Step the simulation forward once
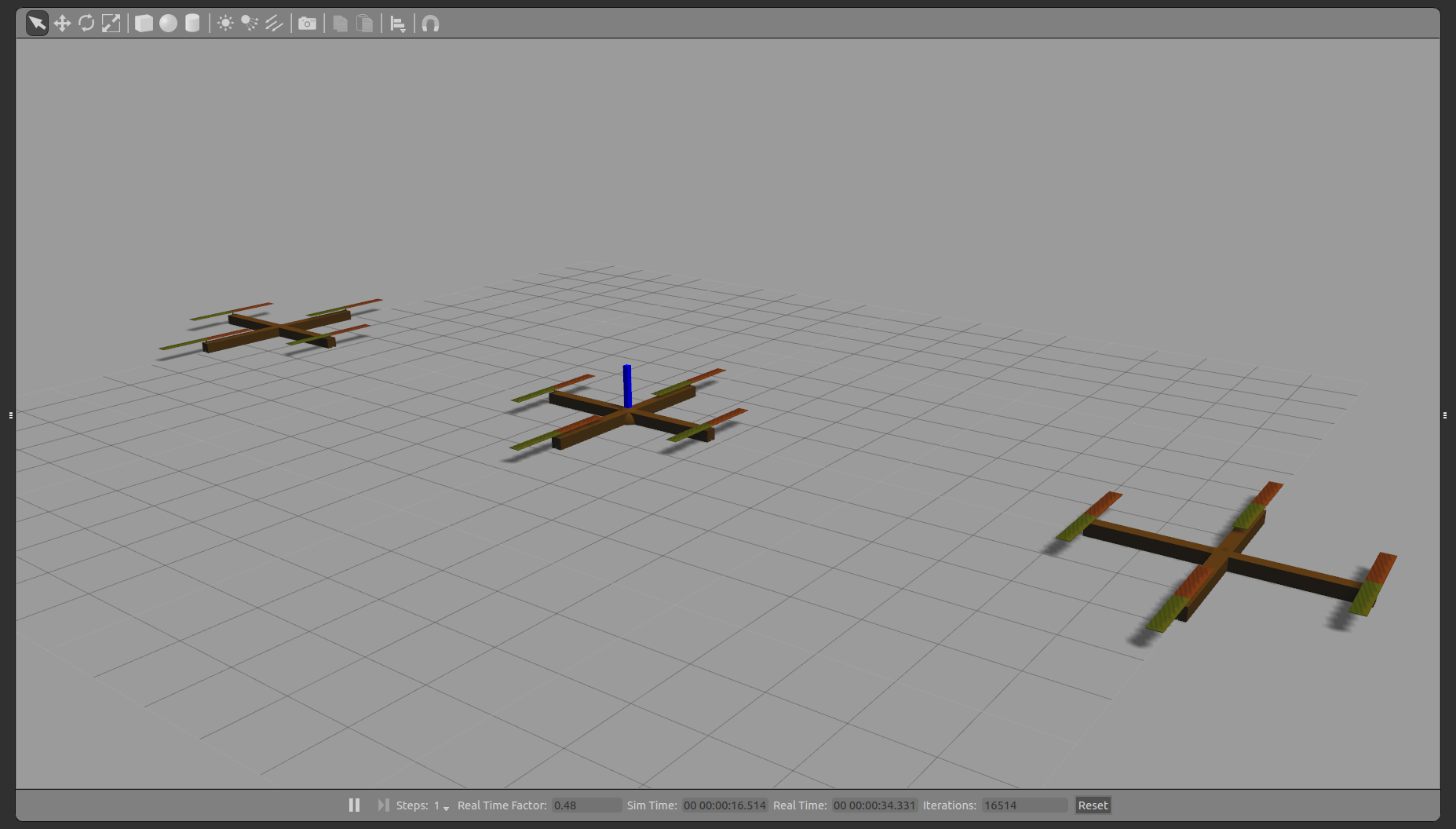The image size is (1456, 829). click(x=383, y=805)
